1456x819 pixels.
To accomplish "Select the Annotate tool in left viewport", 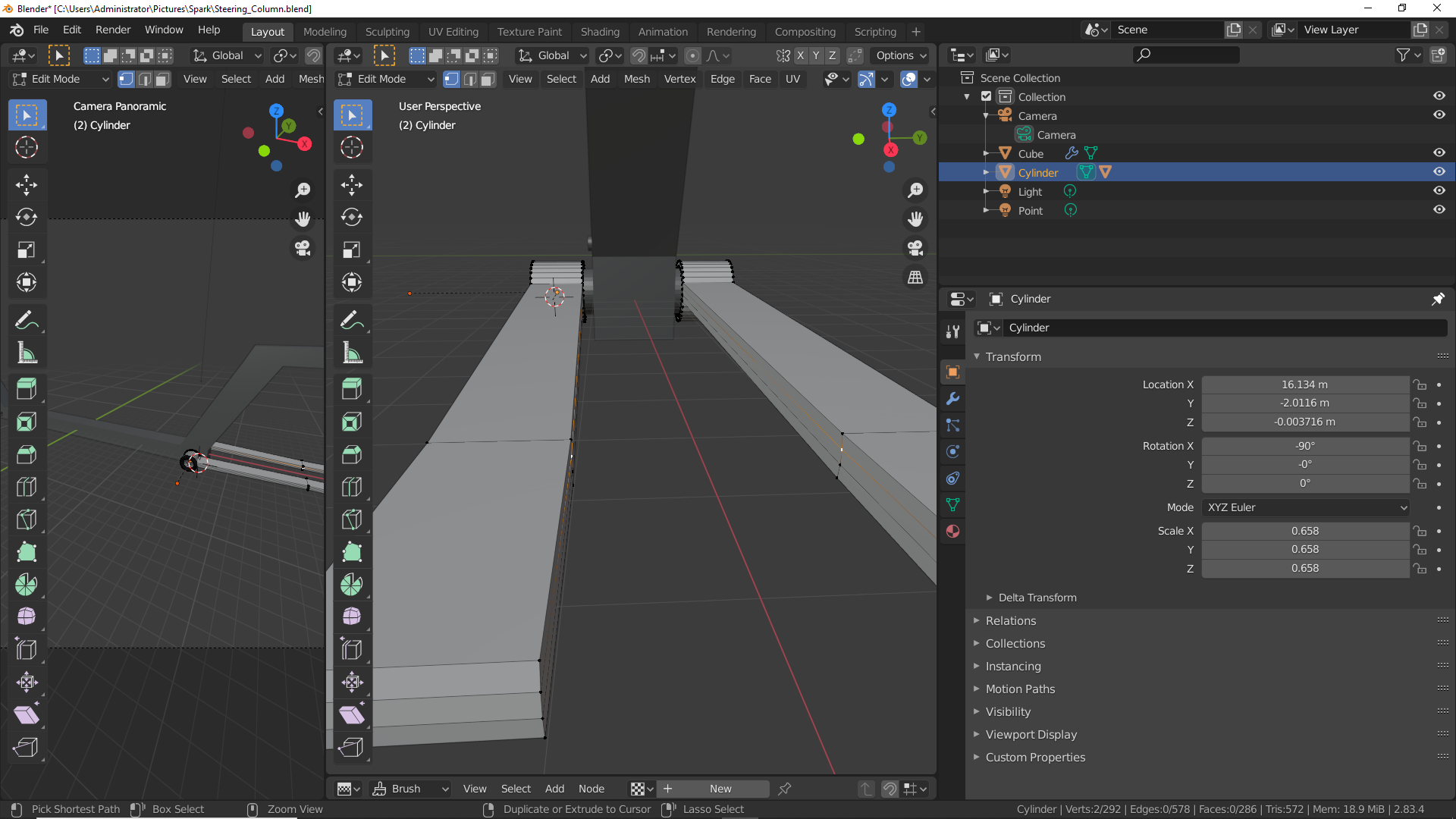I will [x=27, y=321].
